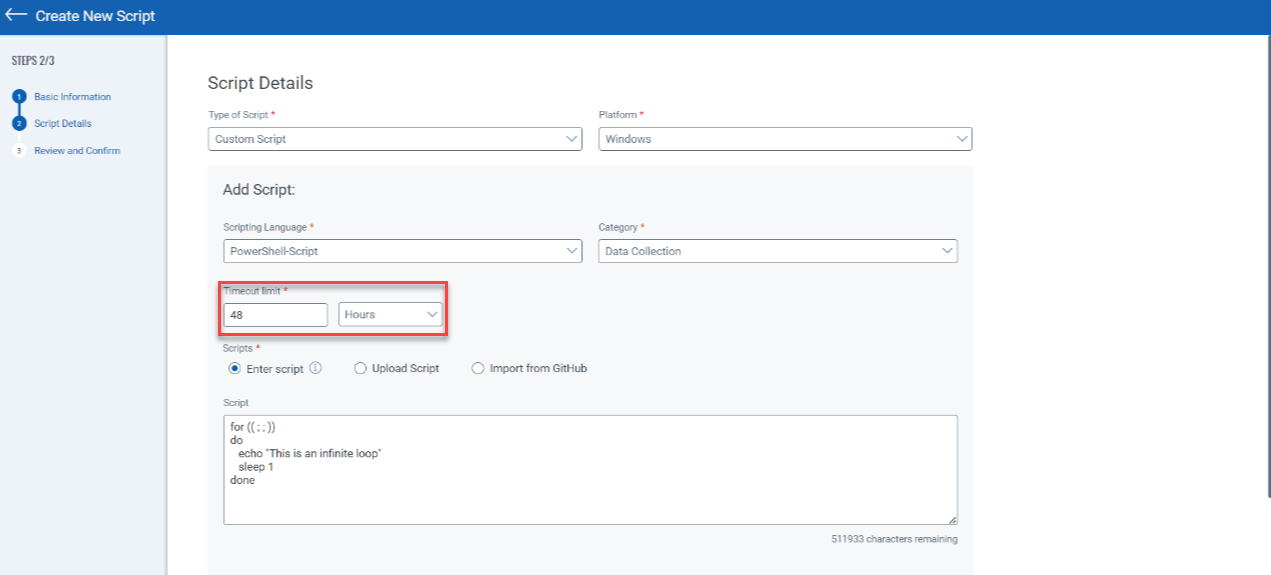
Task: Click the Timeout limit value field
Action: tap(275, 314)
